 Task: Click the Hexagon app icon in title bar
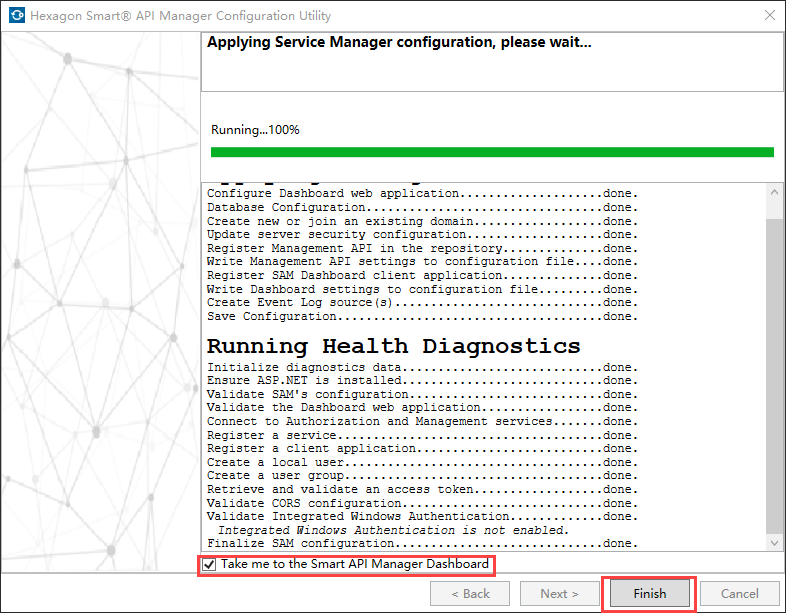tap(17, 16)
